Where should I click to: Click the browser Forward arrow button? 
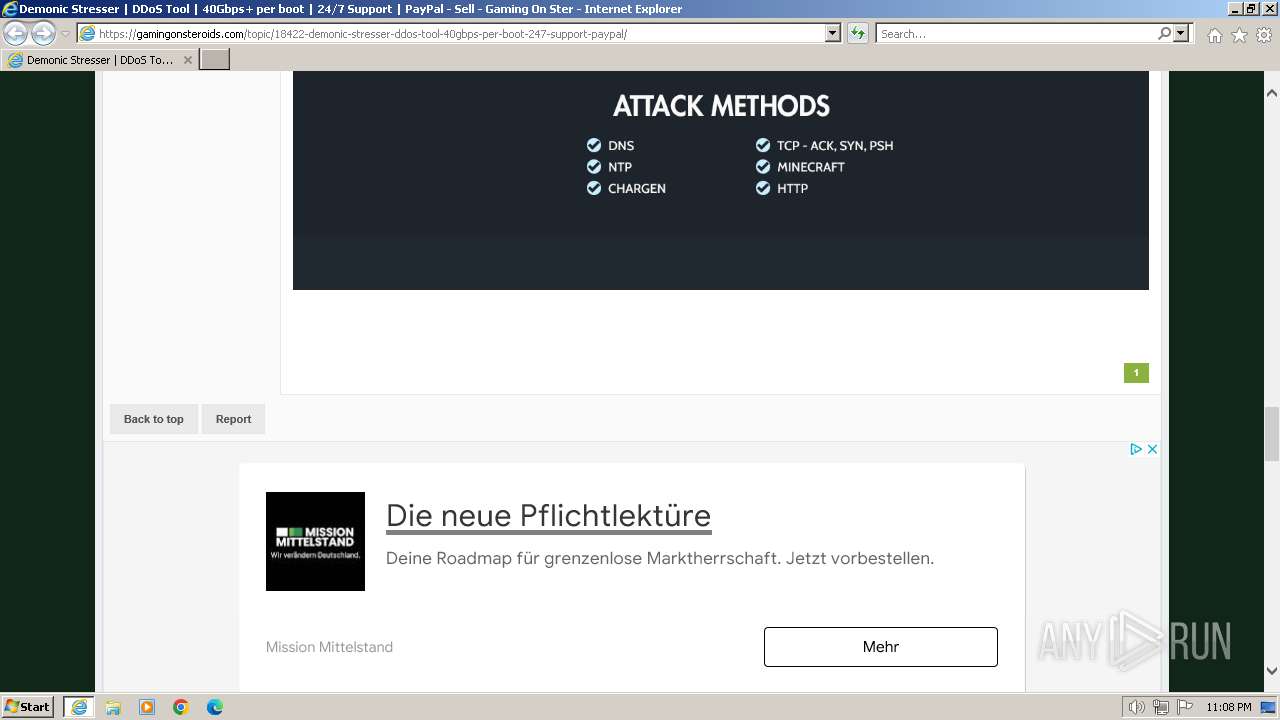point(43,33)
